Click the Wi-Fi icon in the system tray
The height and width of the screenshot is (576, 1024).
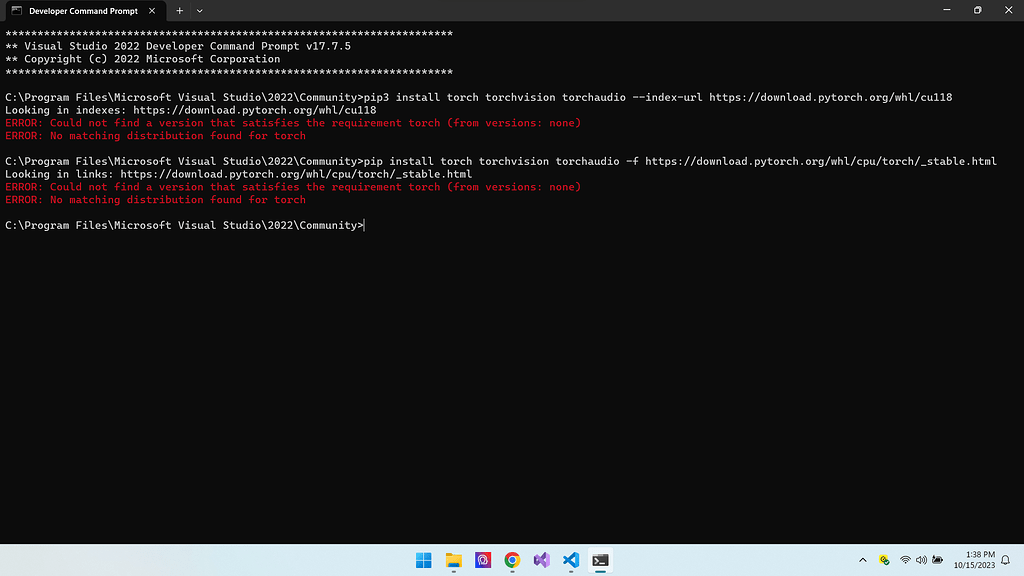click(905, 560)
